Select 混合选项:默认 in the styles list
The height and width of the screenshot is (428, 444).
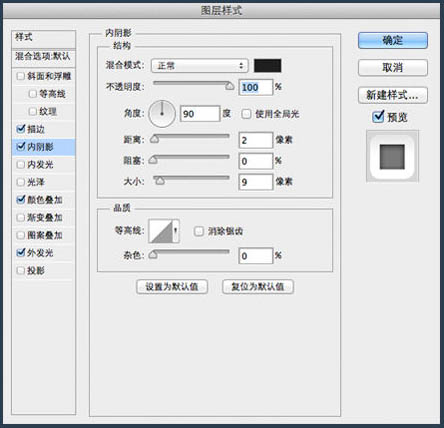[44, 57]
